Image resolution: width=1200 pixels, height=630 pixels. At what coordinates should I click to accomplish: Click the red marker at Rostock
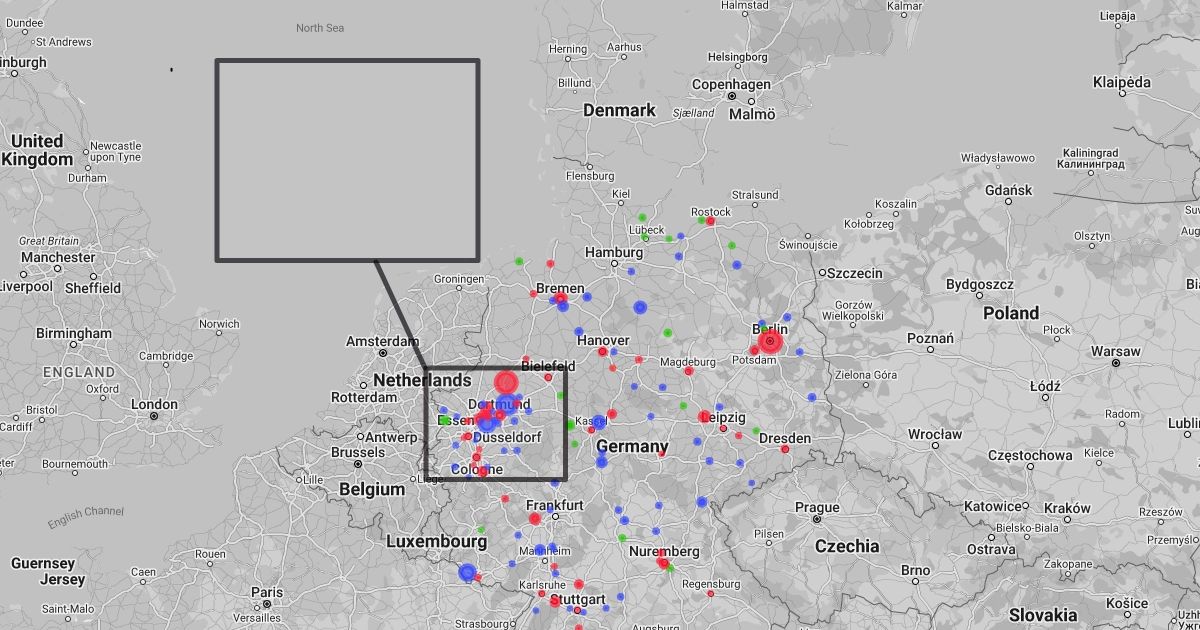(x=710, y=222)
